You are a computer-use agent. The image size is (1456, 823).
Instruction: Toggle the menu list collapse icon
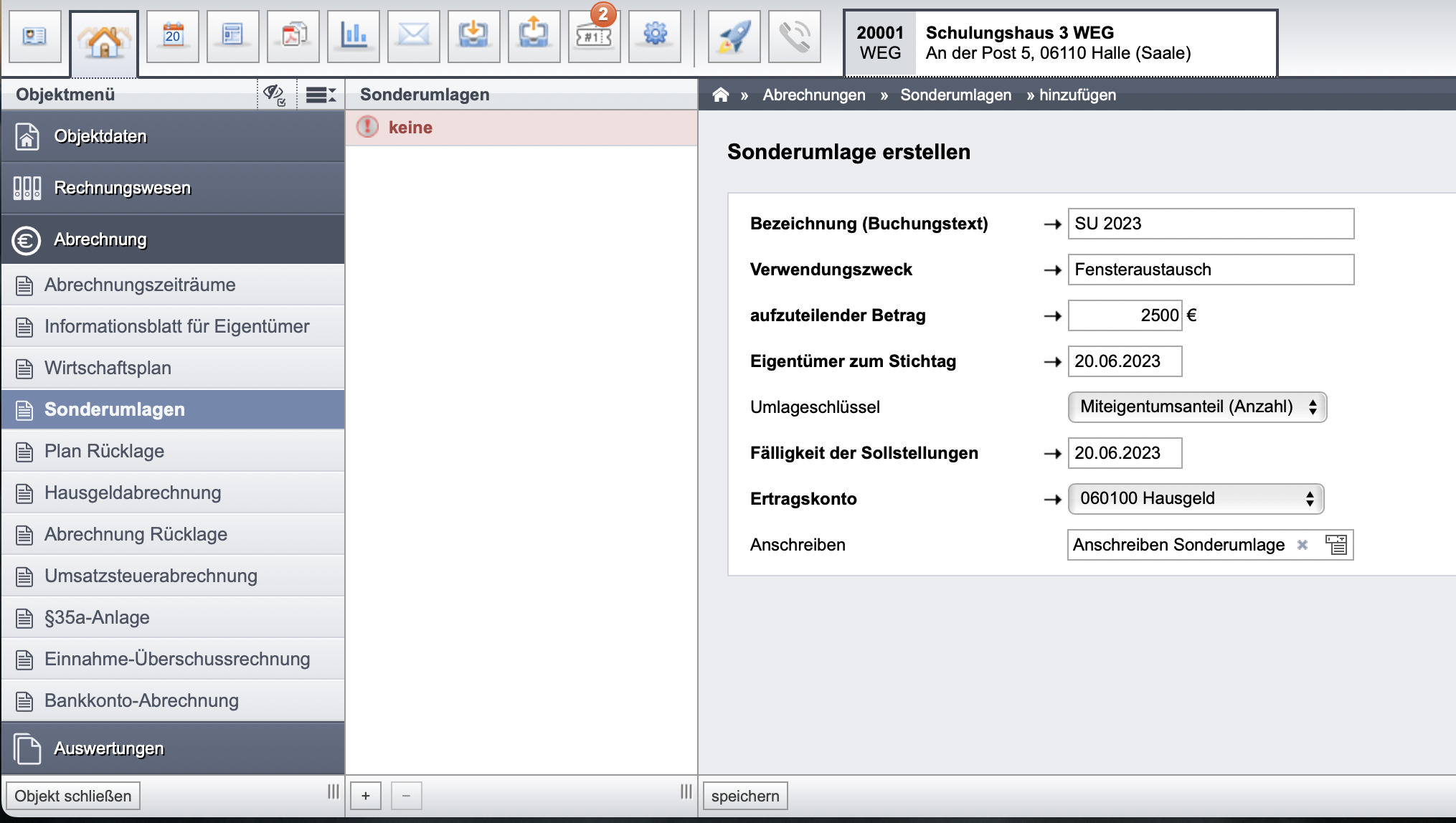[321, 95]
